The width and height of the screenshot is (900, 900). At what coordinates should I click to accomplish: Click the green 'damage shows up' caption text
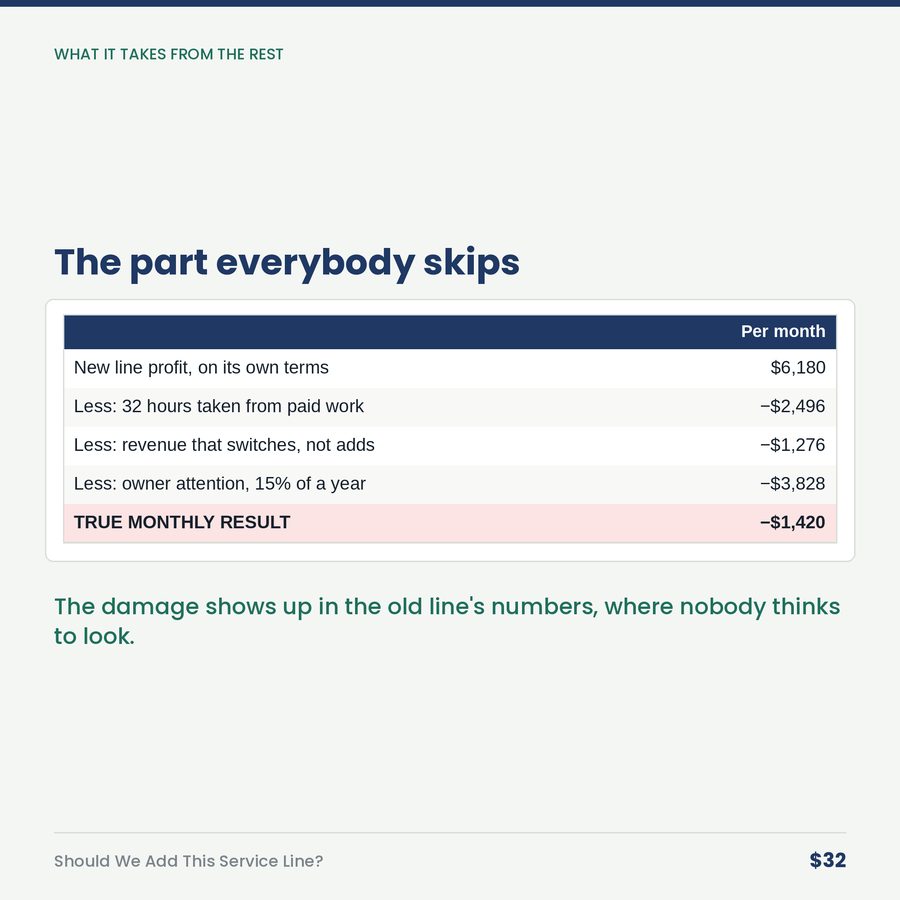coord(447,621)
